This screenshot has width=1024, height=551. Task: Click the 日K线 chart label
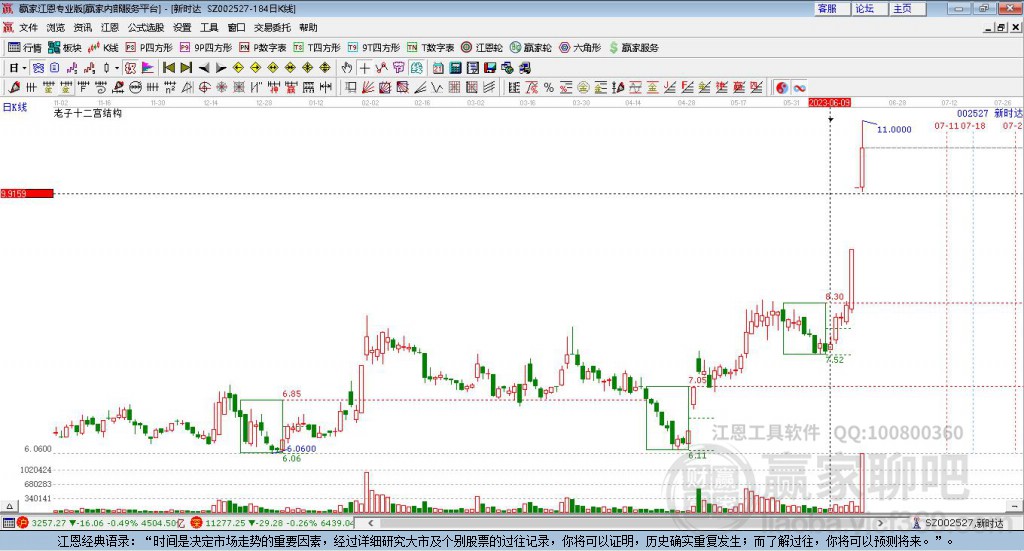(15, 107)
